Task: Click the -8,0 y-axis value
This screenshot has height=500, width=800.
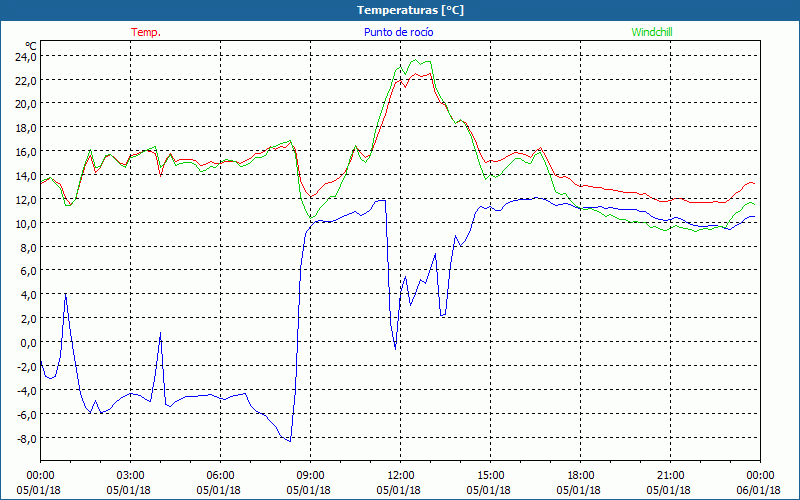Action: [x=27, y=438]
